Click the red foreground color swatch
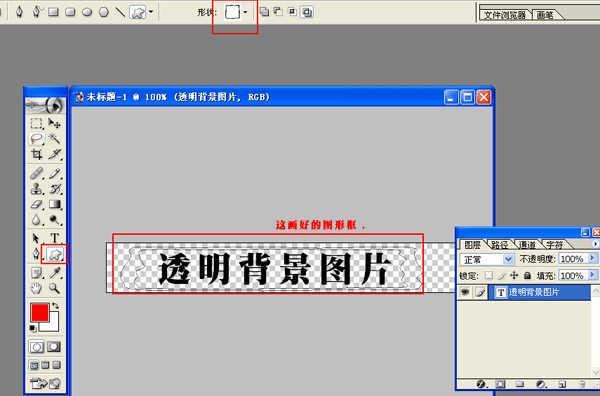The height and width of the screenshot is (396, 600). pyautogui.click(x=40, y=313)
